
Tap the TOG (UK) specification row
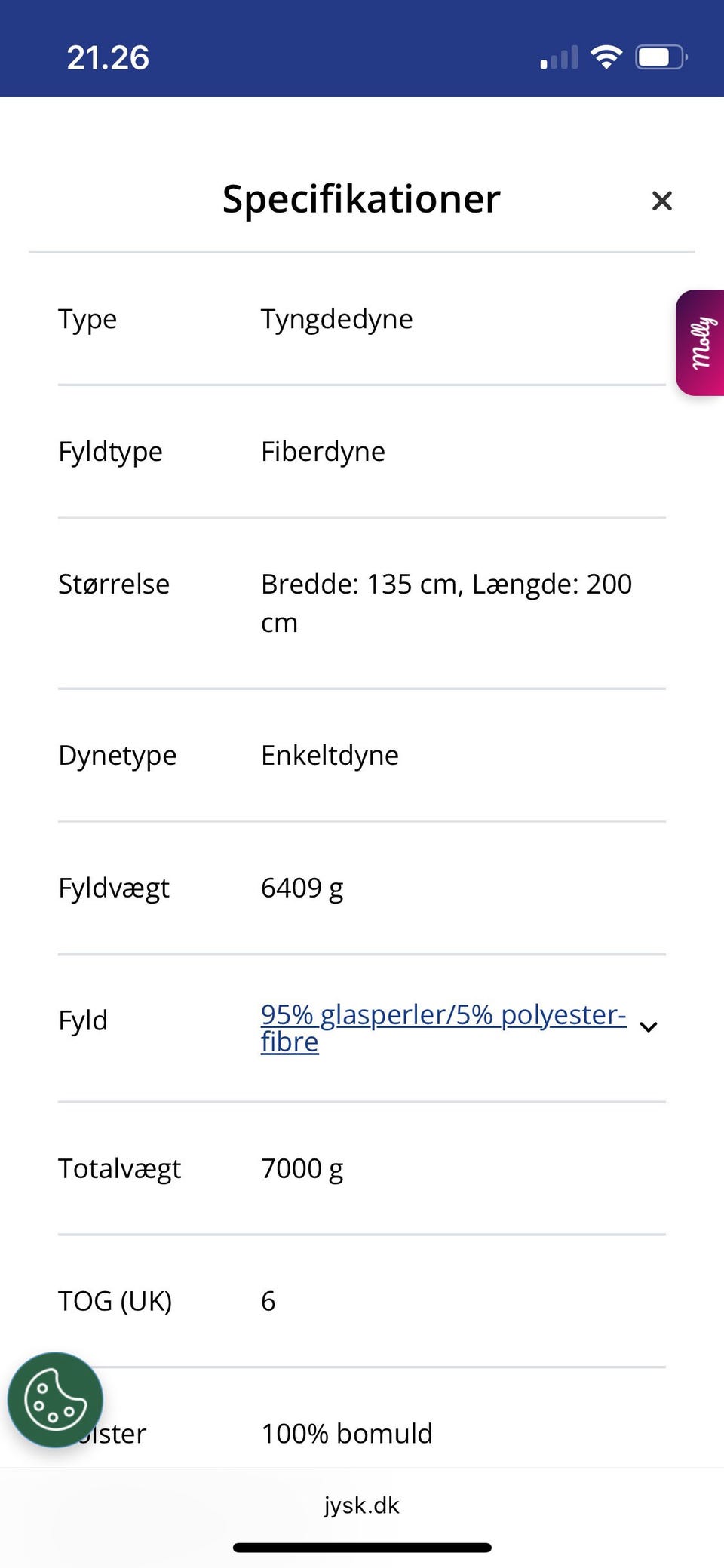(x=226, y=1300)
